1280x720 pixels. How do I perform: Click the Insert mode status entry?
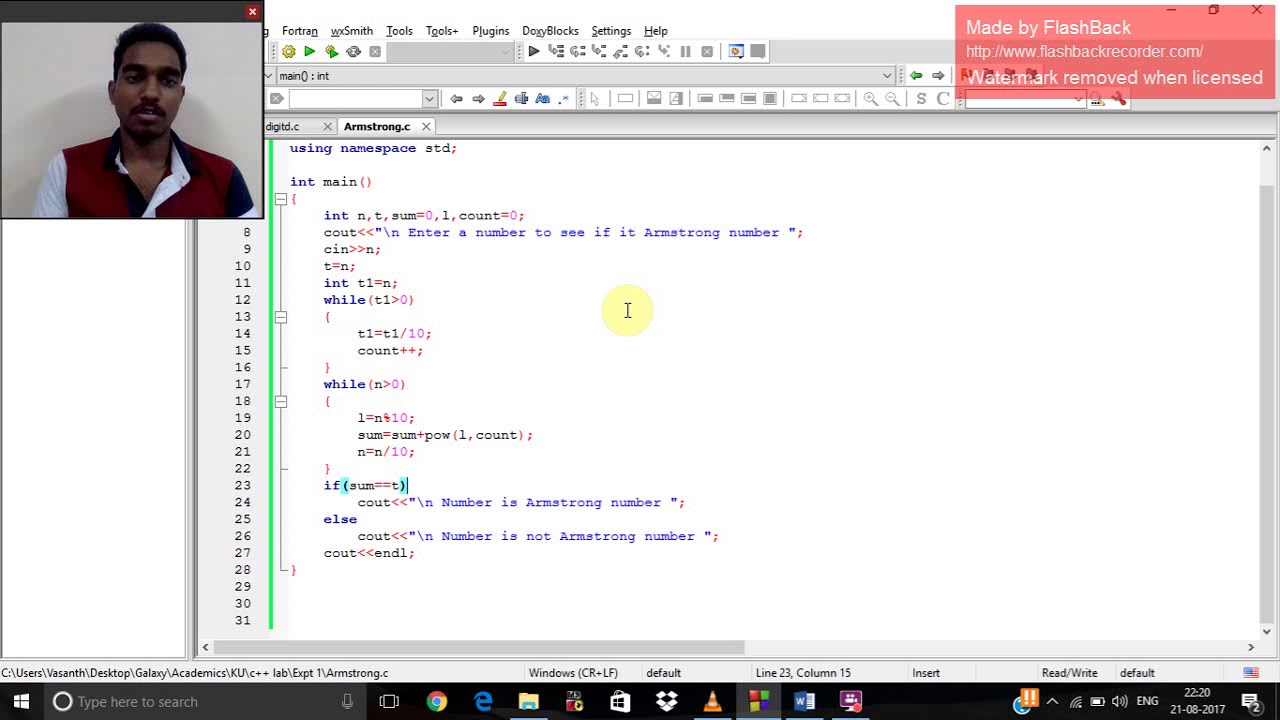926,673
